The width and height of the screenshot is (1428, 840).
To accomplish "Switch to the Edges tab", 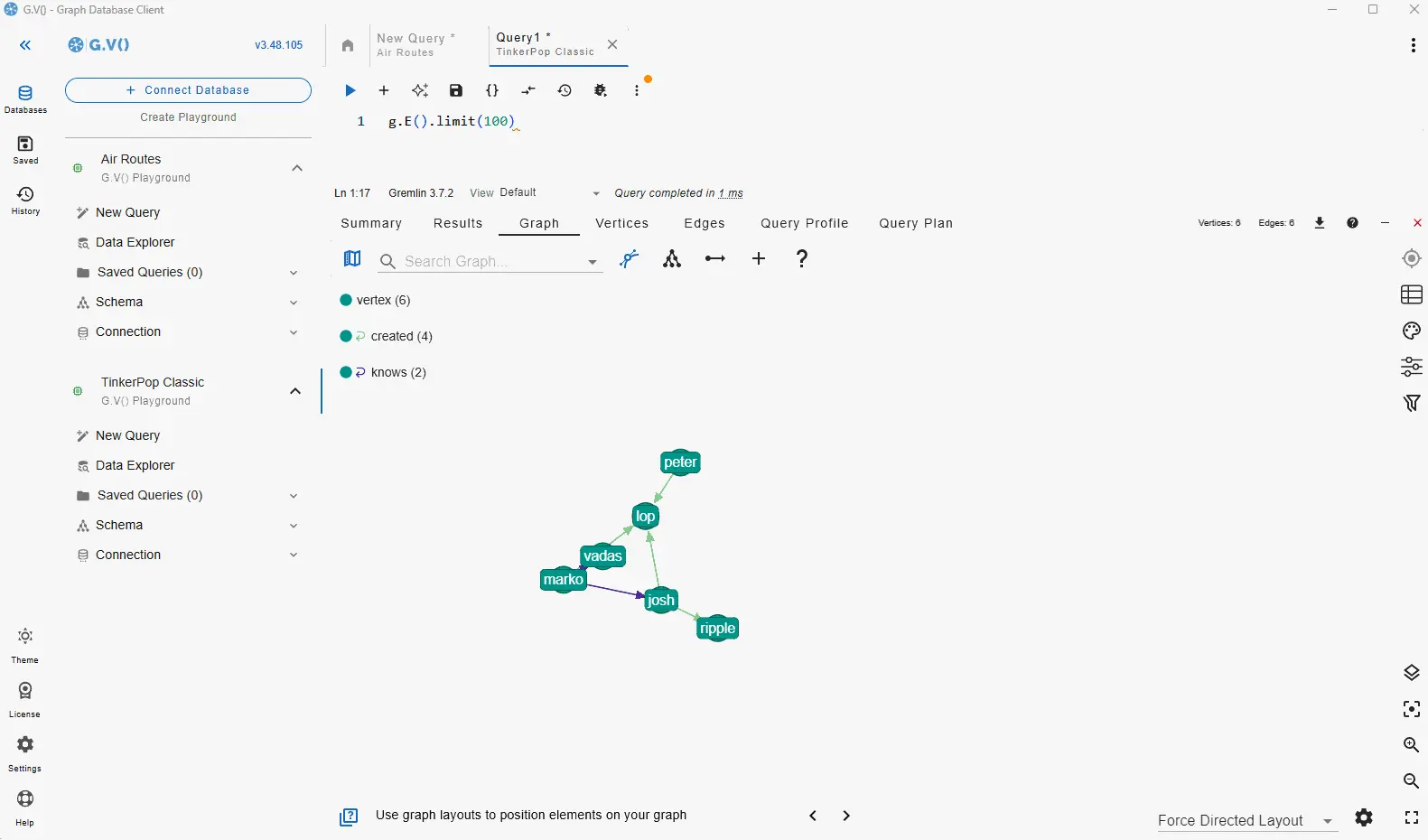I will click(705, 223).
